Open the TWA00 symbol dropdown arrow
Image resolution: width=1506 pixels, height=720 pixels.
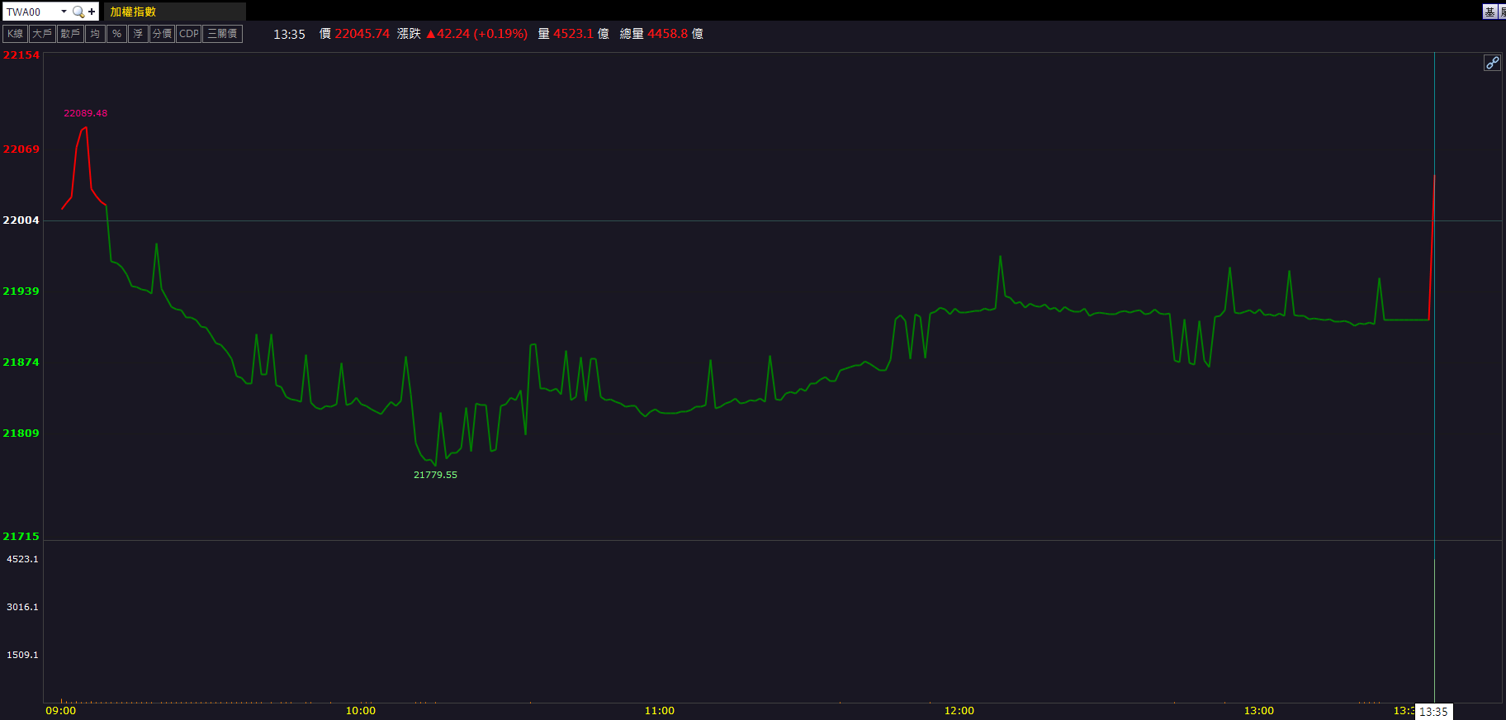pos(64,12)
